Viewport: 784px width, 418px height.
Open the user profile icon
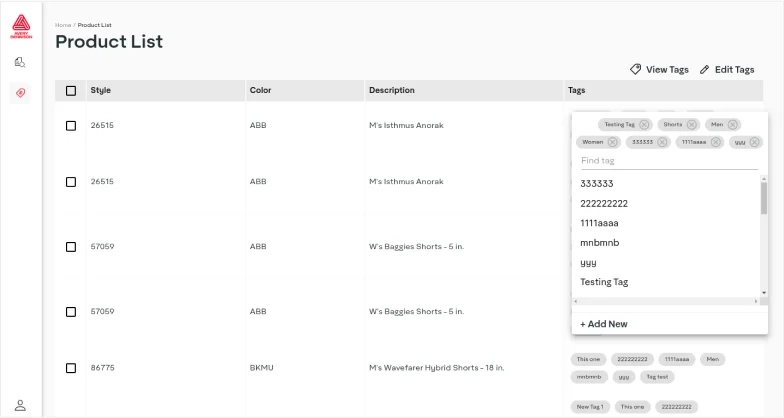[x=20, y=405]
